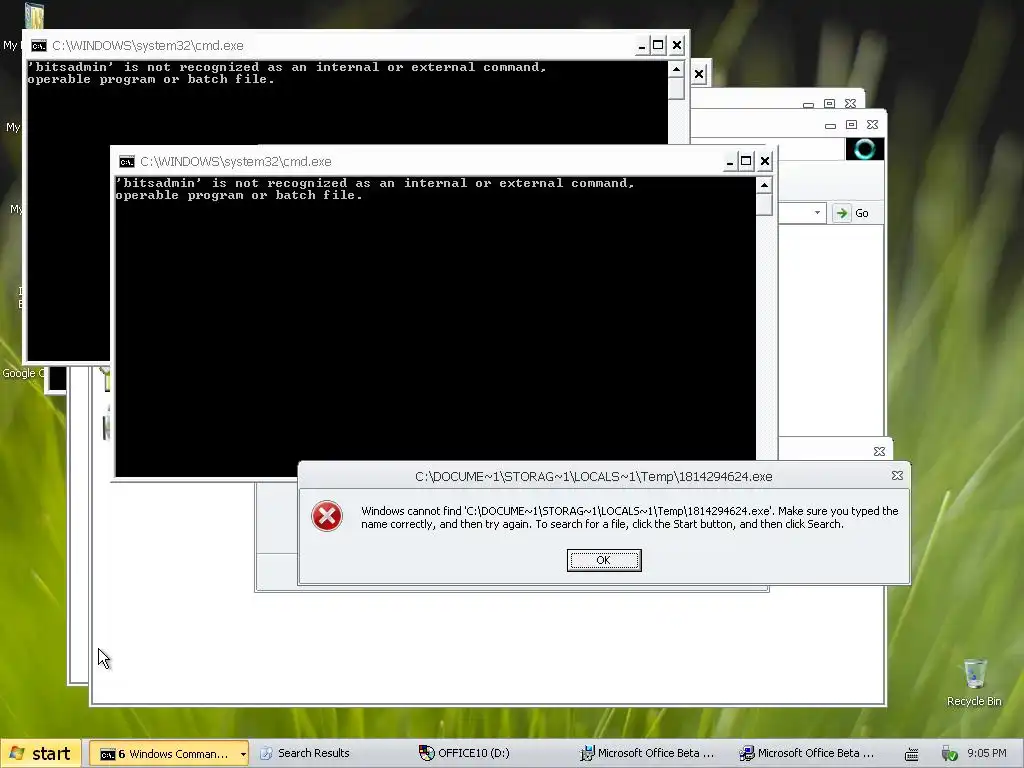Click OK in the Windows cannot find dialog
The height and width of the screenshot is (768, 1024).
[604, 560]
